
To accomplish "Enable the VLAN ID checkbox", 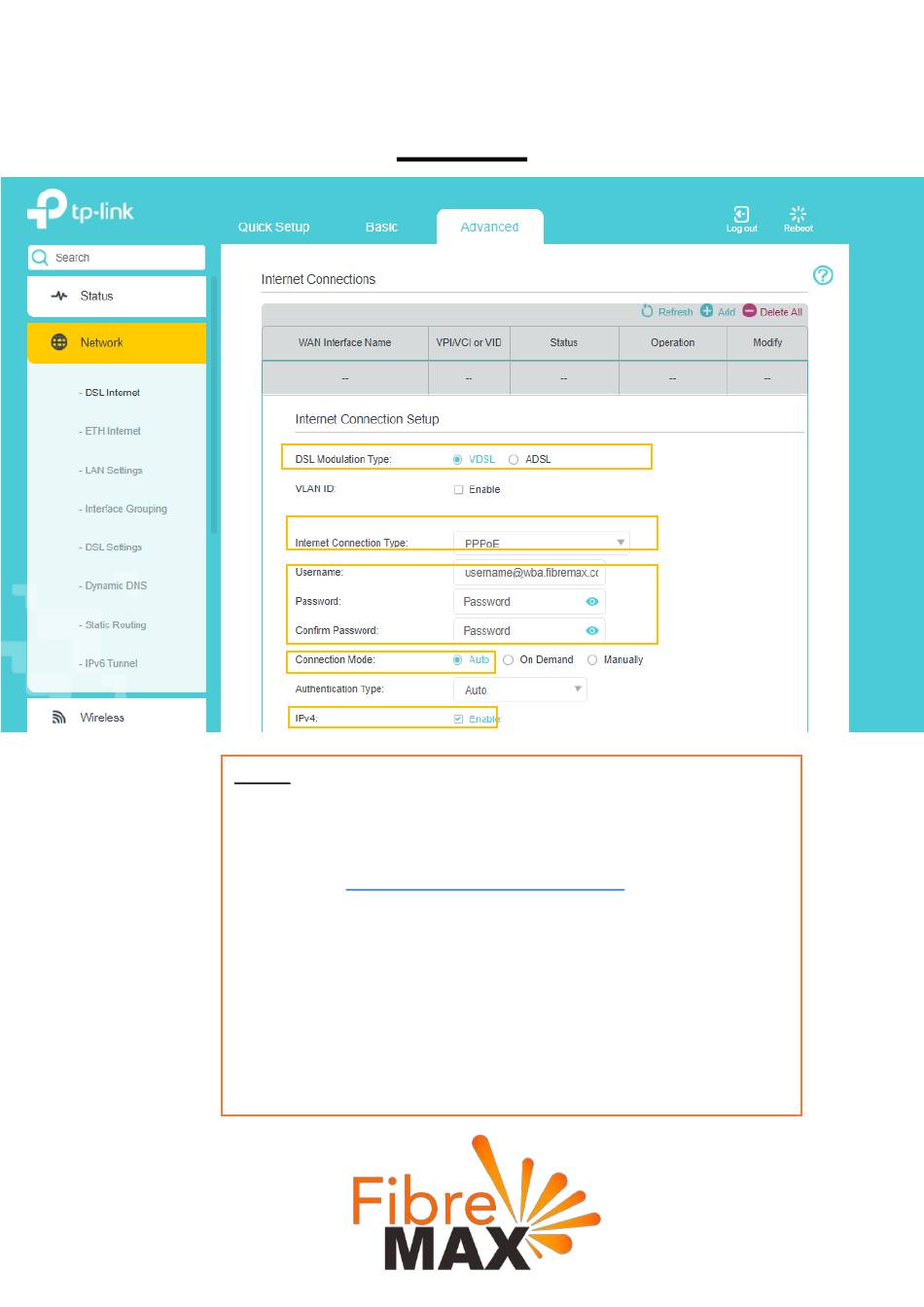I will (458, 490).
